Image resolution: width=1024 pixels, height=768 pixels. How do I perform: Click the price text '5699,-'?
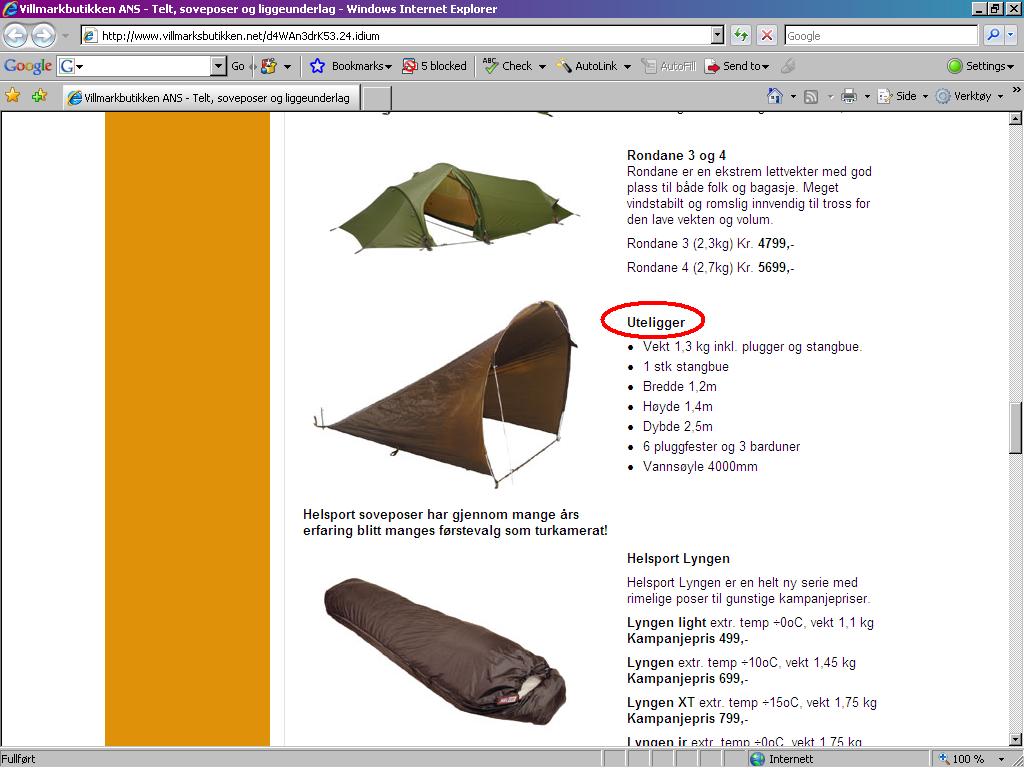click(776, 268)
